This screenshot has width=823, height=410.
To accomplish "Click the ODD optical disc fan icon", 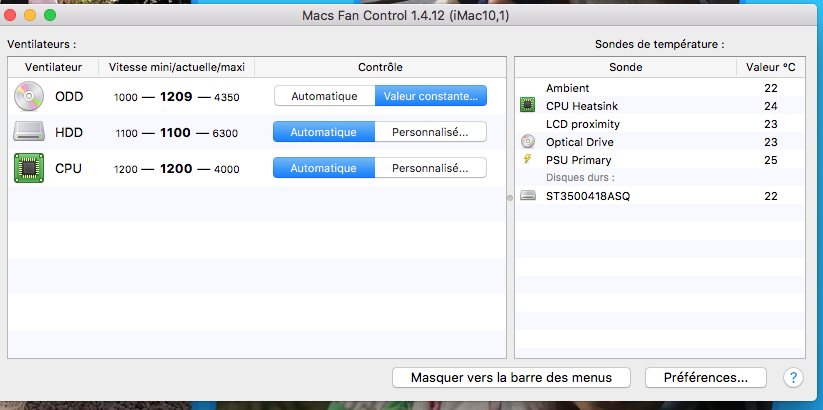I will (29, 97).
